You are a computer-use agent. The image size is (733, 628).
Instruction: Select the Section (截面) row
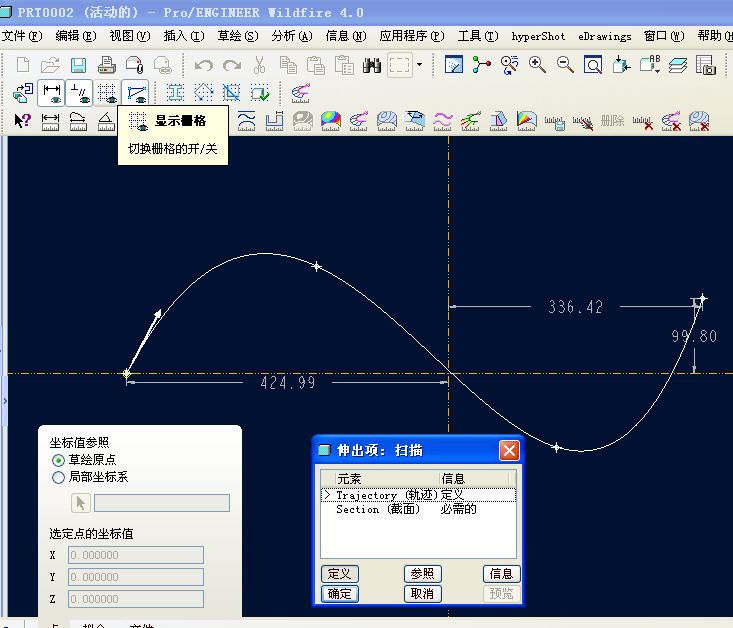point(418,509)
